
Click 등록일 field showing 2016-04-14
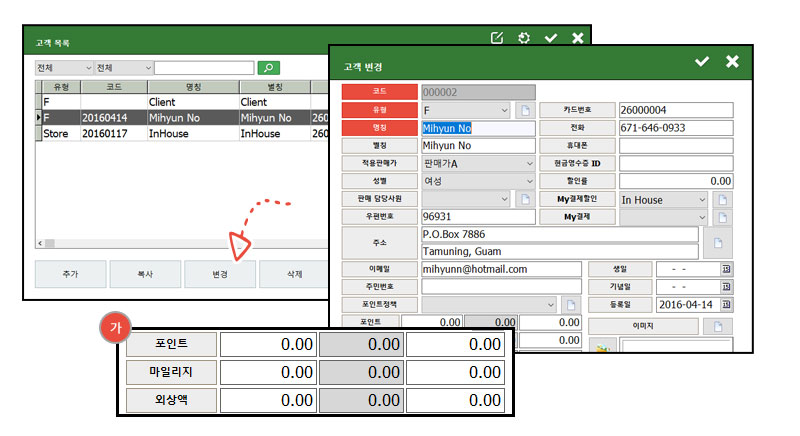(x=688, y=304)
